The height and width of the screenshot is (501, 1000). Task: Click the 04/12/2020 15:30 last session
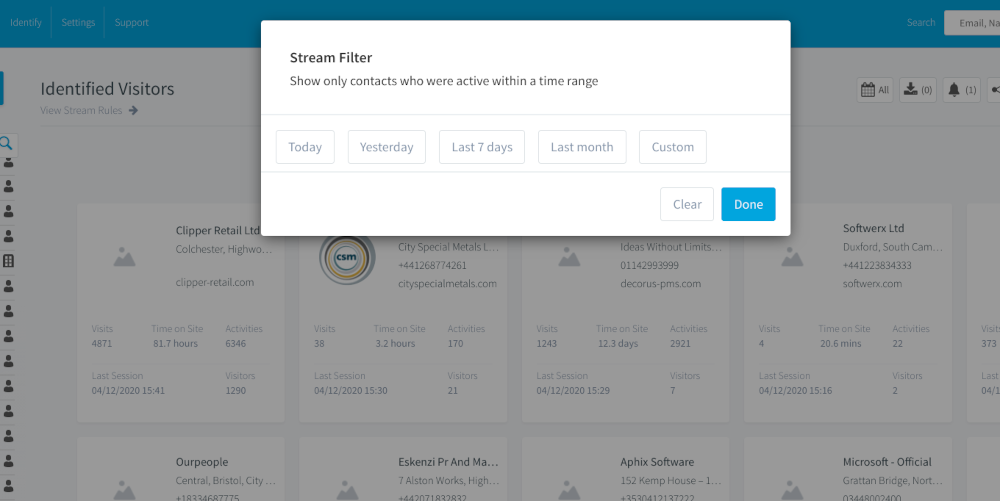pyautogui.click(x=351, y=391)
